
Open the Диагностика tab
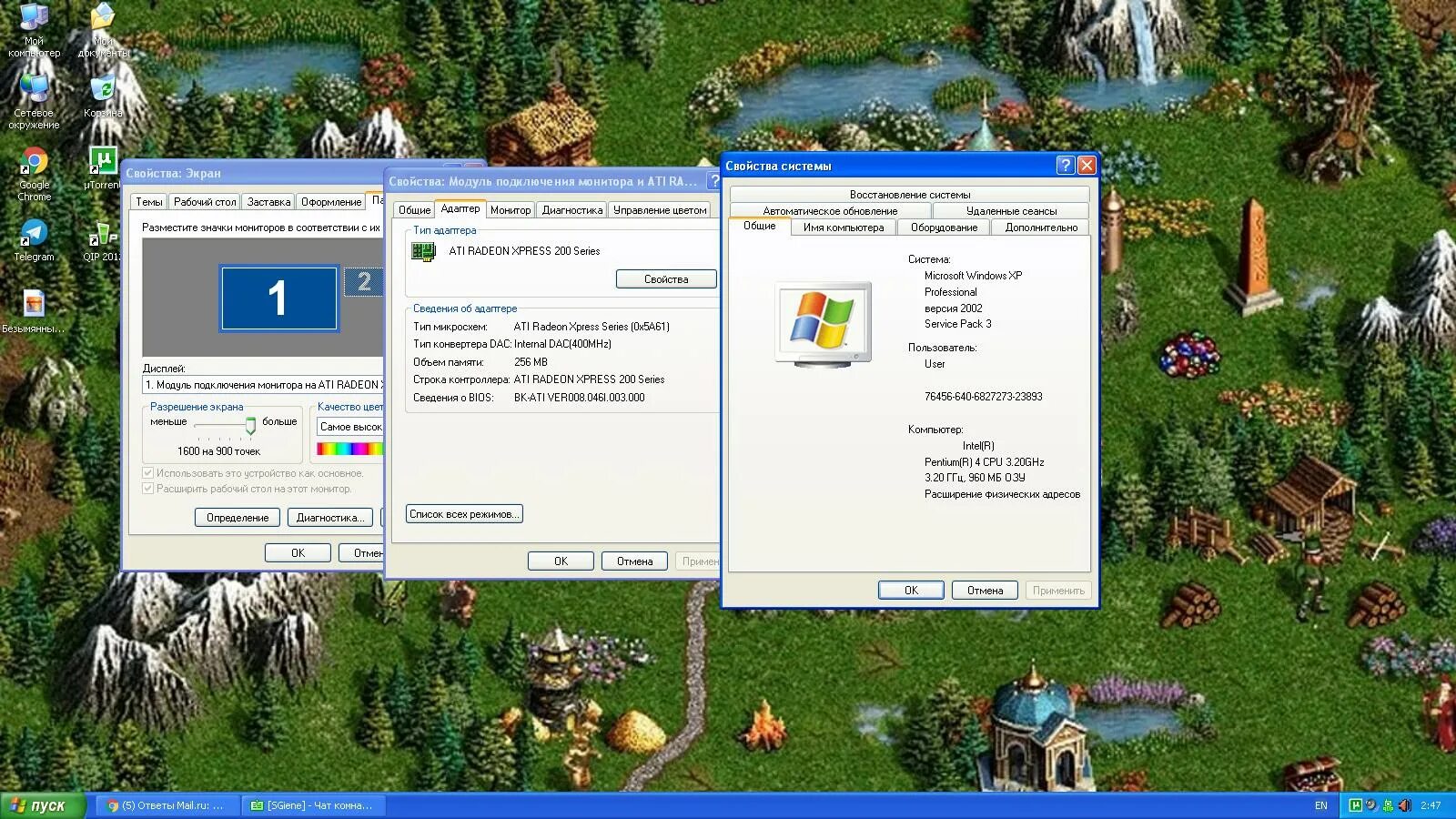click(572, 210)
